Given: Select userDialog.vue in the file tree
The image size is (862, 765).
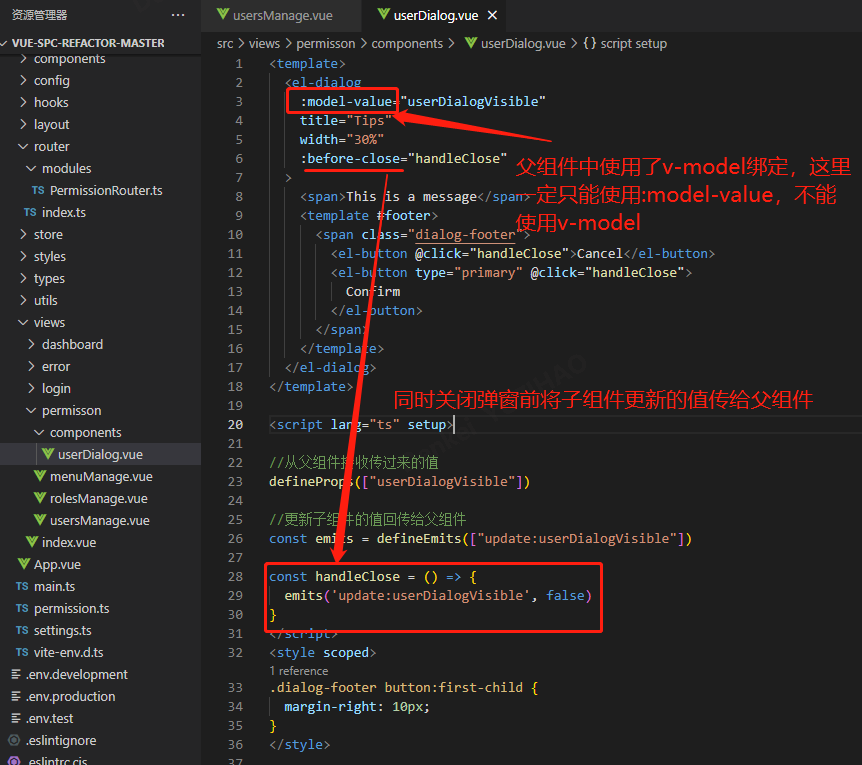Looking at the screenshot, I should coord(100,454).
